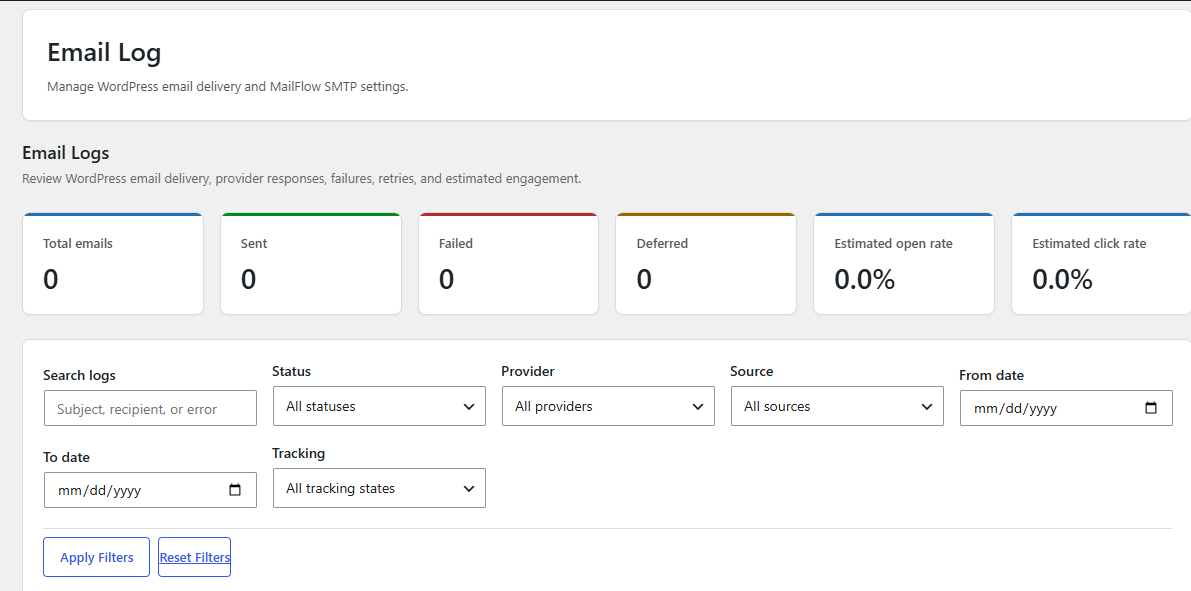
Task: Expand the Status dropdown showing All statuses
Action: pos(379,406)
